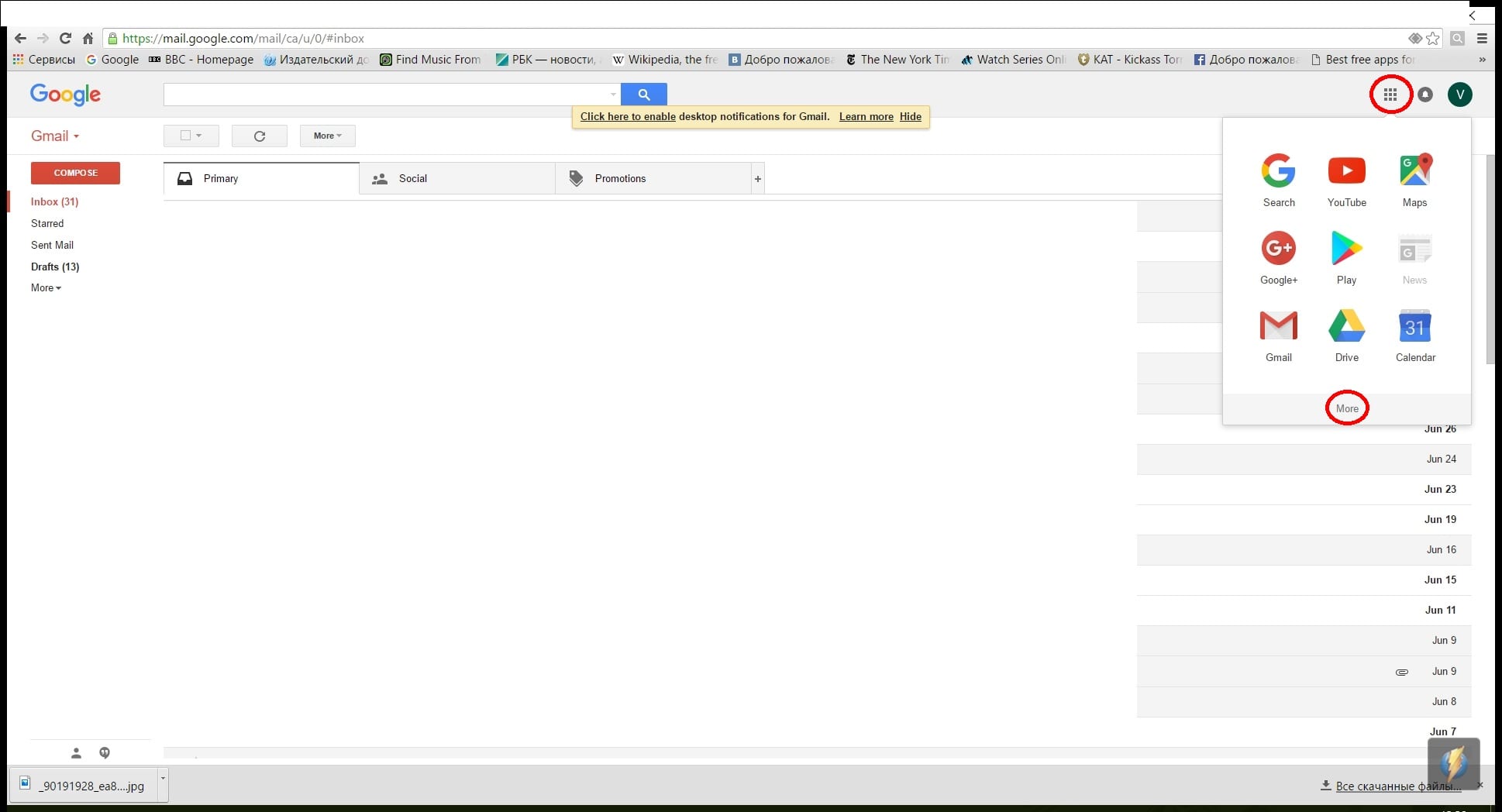Viewport: 1502px width, 812px height.
Task: Click 'Click here to enable' notifications link
Action: (x=628, y=116)
